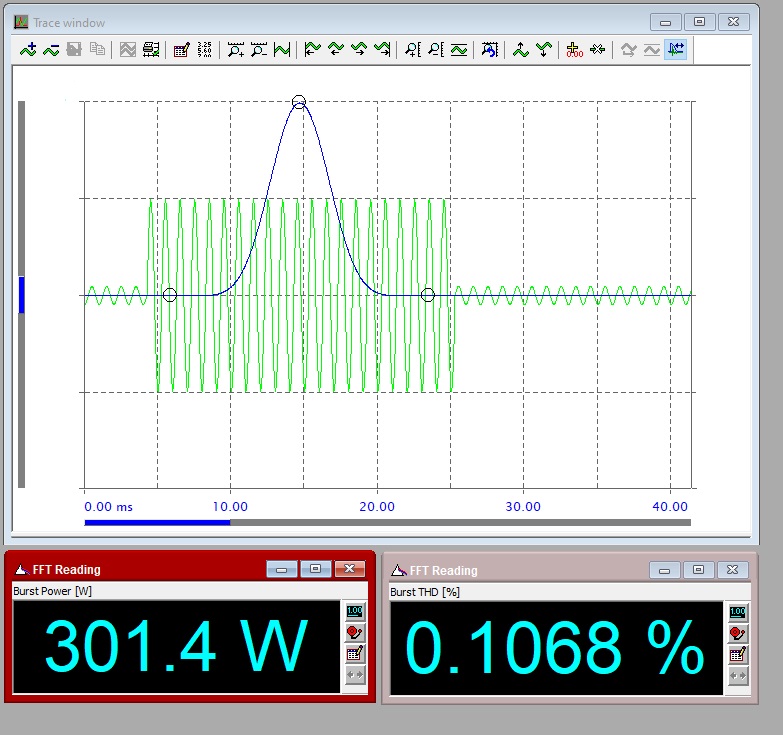
Task: Click the greyed-out waveform lines icon
Action: pyautogui.click(x=652, y=49)
